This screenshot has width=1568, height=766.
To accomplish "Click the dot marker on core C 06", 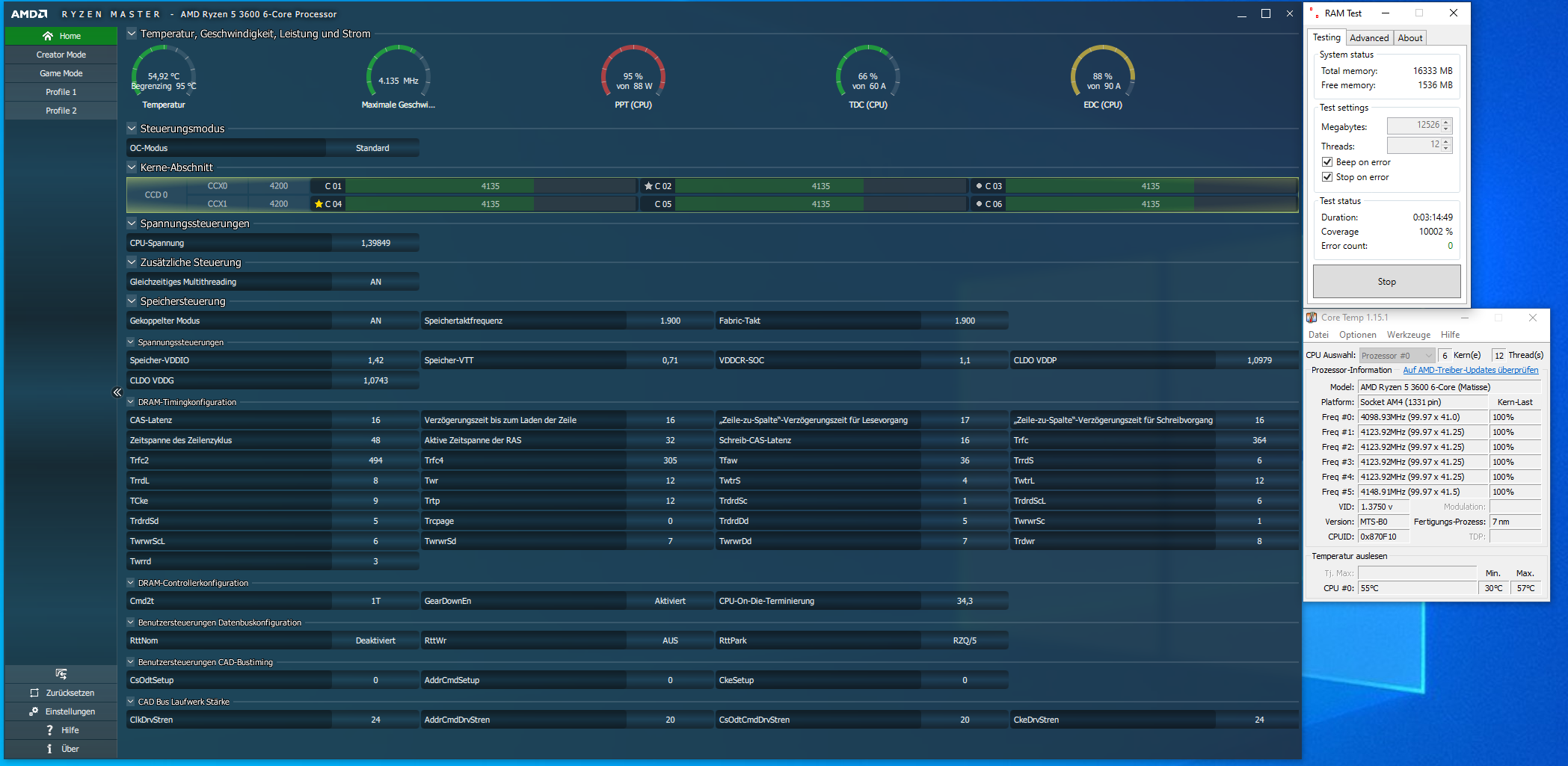I will click(979, 204).
